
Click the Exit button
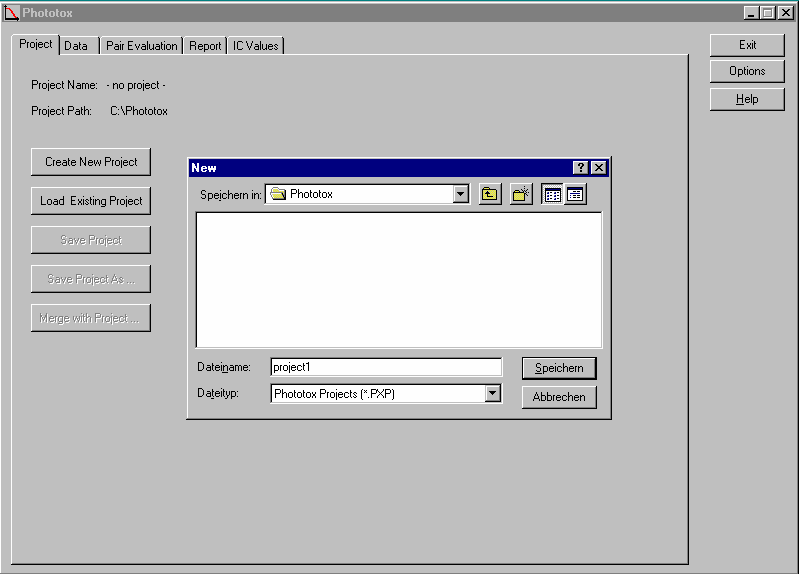tap(747, 45)
